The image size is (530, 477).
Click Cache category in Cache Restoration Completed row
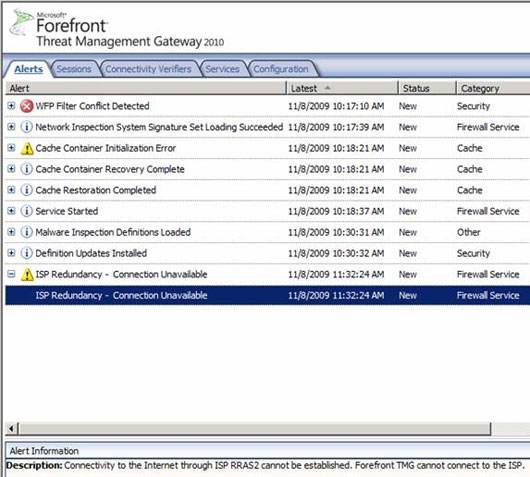coord(469,190)
